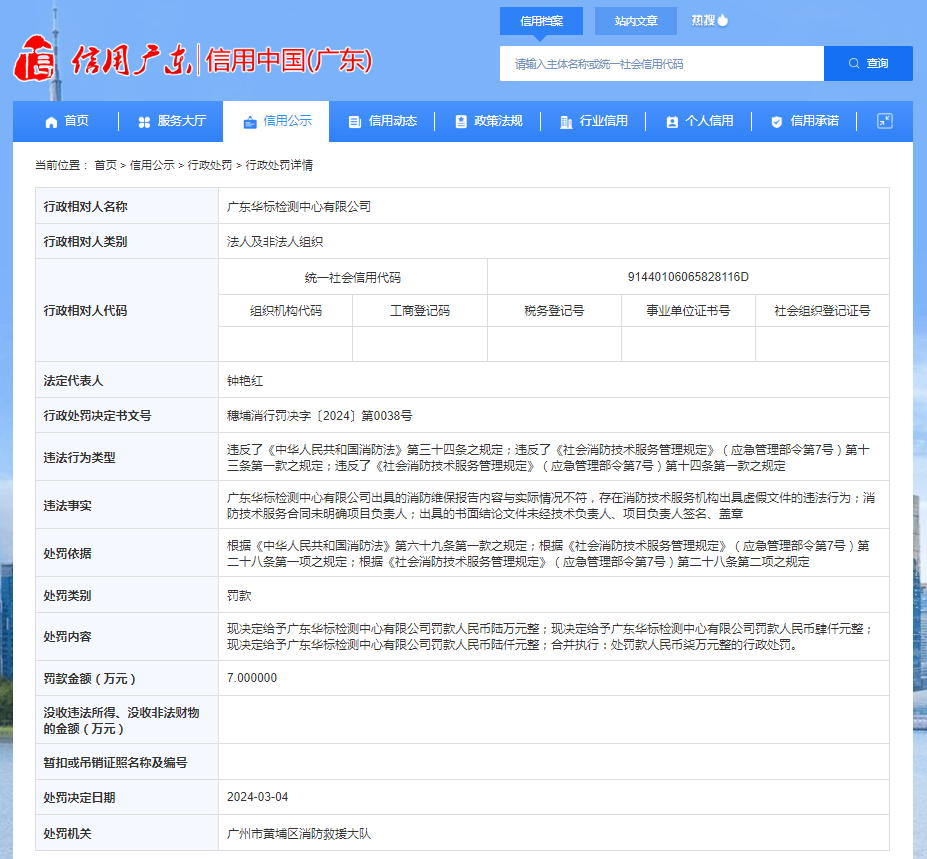The image size is (927, 859).
Task: Click the 服务大厅 grid icon
Action: [144, 122]
